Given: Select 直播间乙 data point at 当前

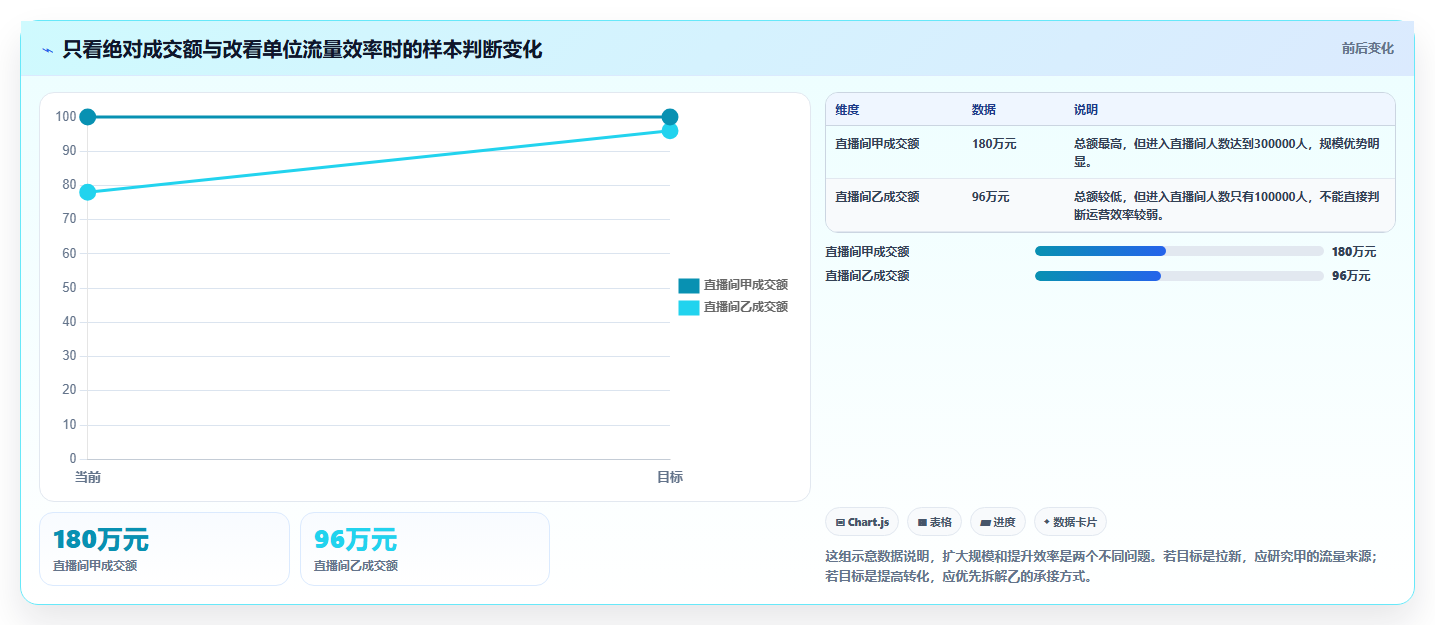Looking at the screenshot, I should 88,192.
